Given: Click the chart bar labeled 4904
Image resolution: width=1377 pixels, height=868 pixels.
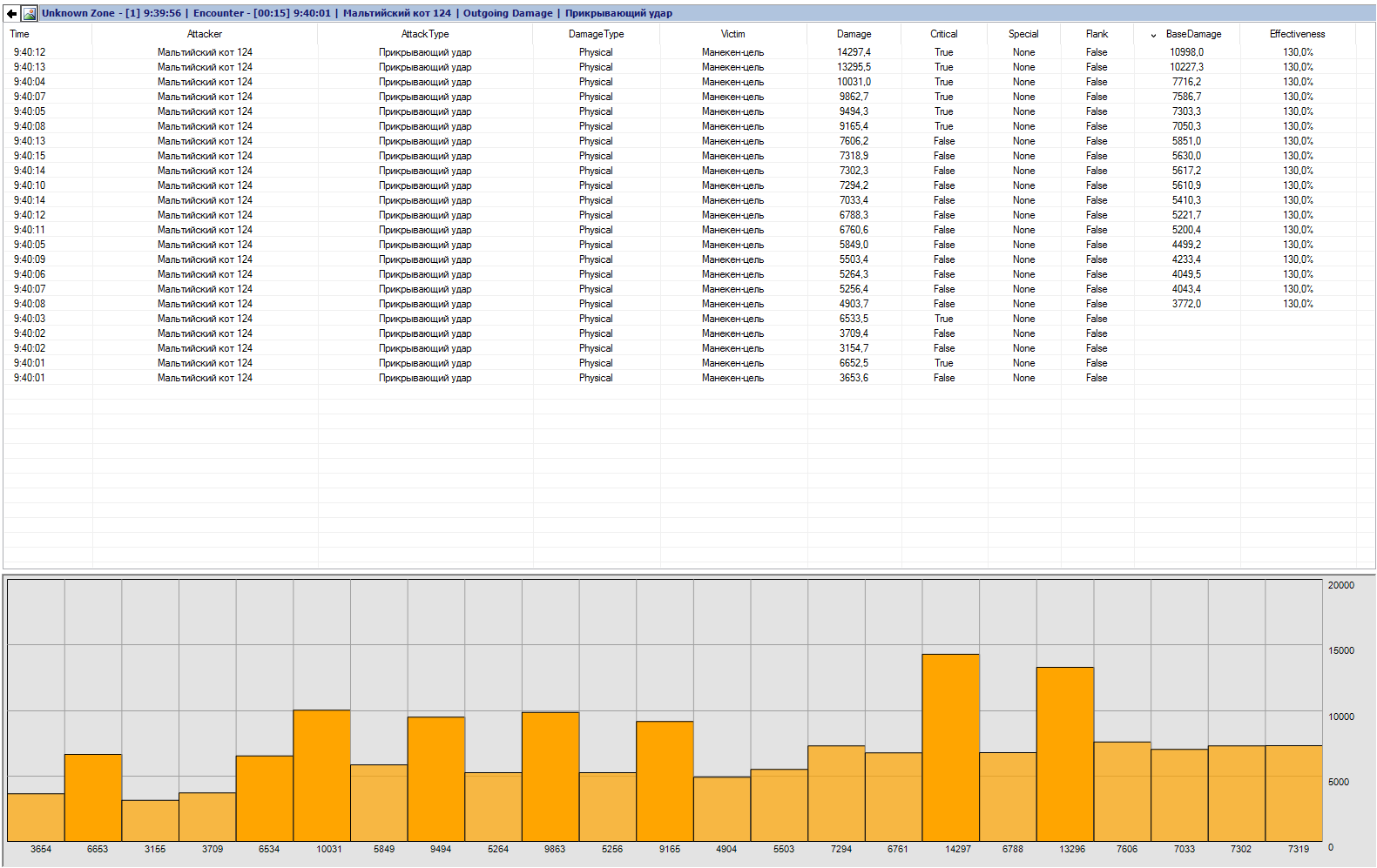Looking at the screenshot, I should [x=722, y=809].
